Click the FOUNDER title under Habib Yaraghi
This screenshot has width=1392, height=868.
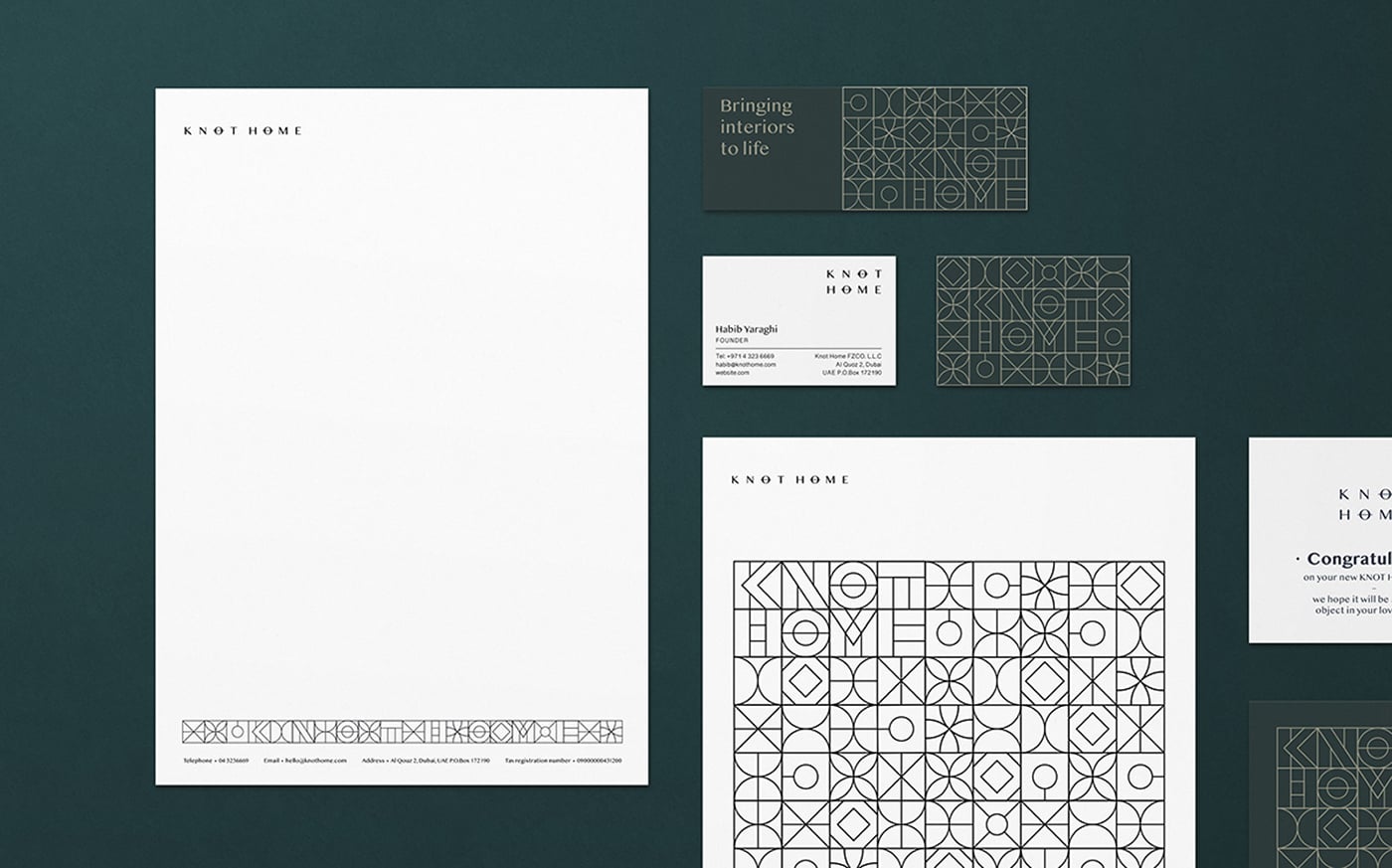[x=732, y=340]
